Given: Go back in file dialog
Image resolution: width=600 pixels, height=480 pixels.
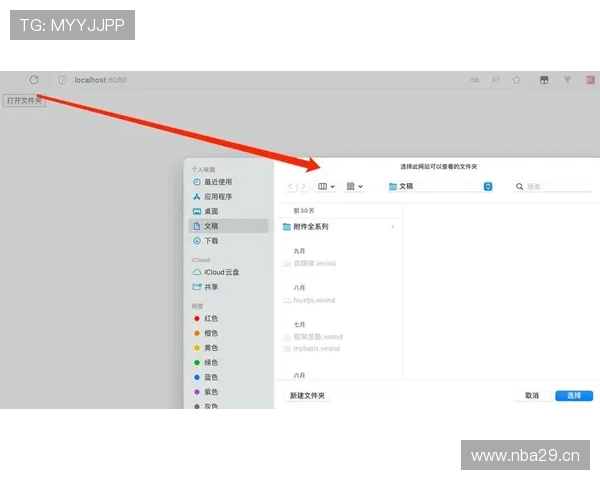Looking at the screenshot, I should click(x=290, y=186).
